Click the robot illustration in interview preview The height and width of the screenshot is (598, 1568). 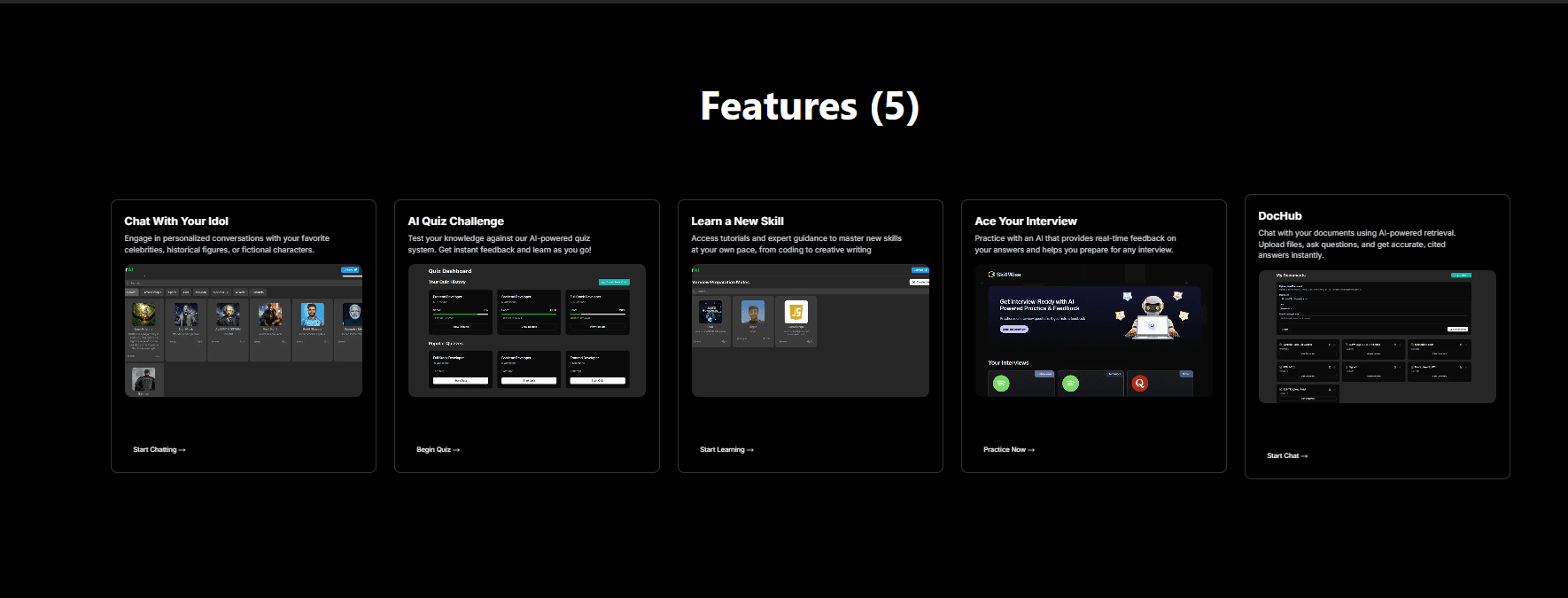pos(1152,317)
